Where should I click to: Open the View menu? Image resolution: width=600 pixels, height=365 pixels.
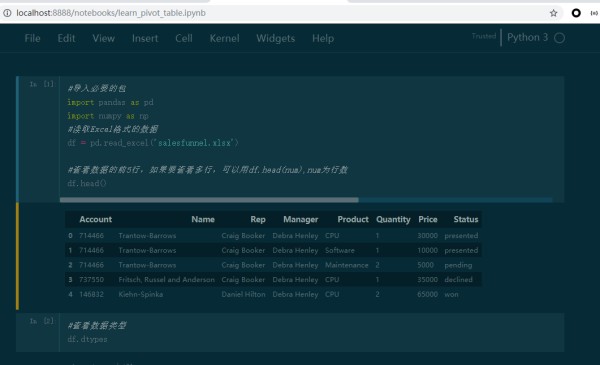point(103,38)
